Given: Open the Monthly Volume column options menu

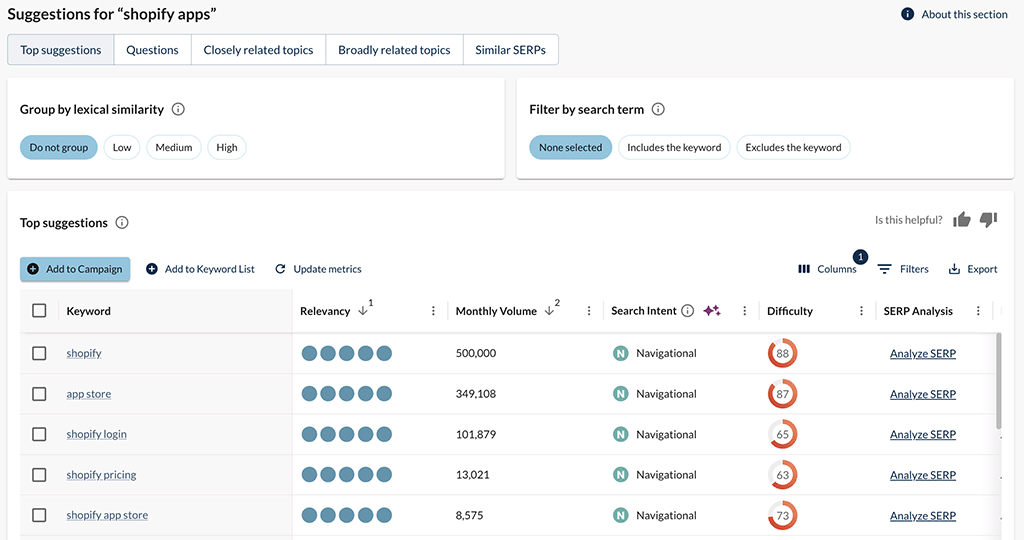Looking at the screenshot, I should [x=589, y=311].
